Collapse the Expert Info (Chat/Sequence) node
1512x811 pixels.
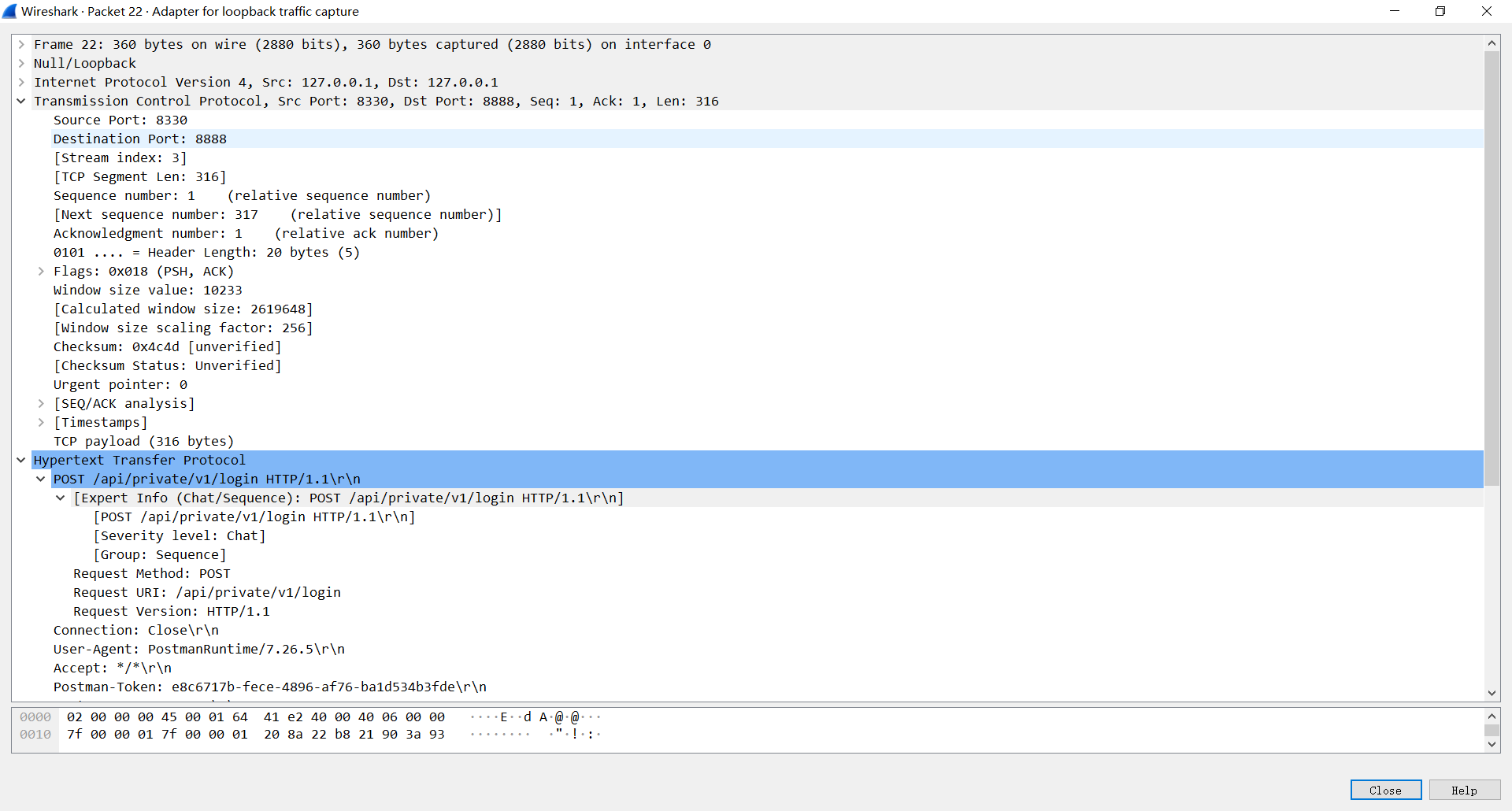click(x=61, y=498)
